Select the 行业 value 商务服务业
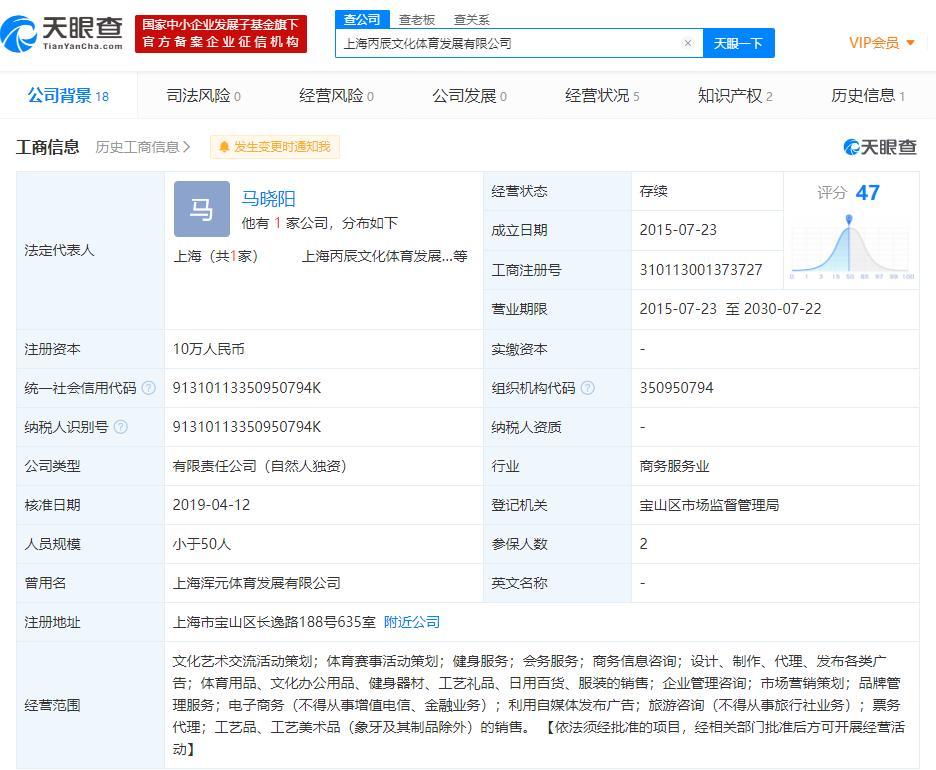Viewport: 936px width, 770px height. tap(675, 466)
